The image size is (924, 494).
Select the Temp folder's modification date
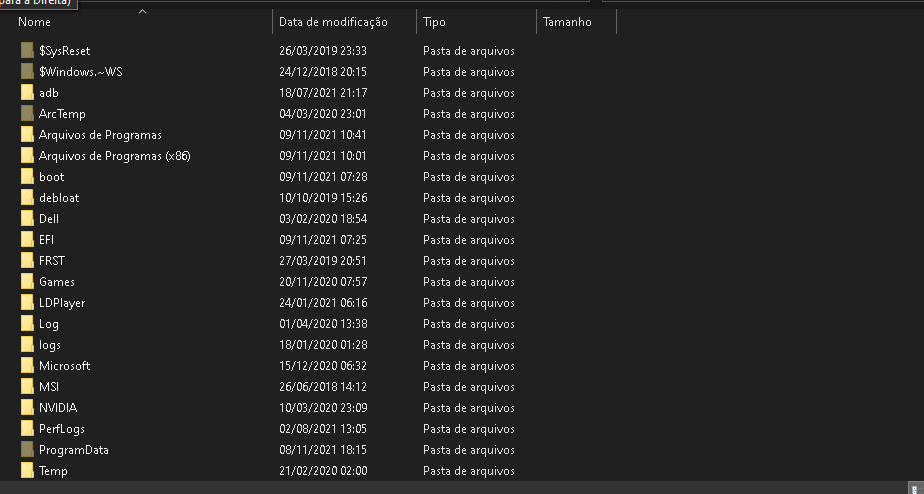323,471
